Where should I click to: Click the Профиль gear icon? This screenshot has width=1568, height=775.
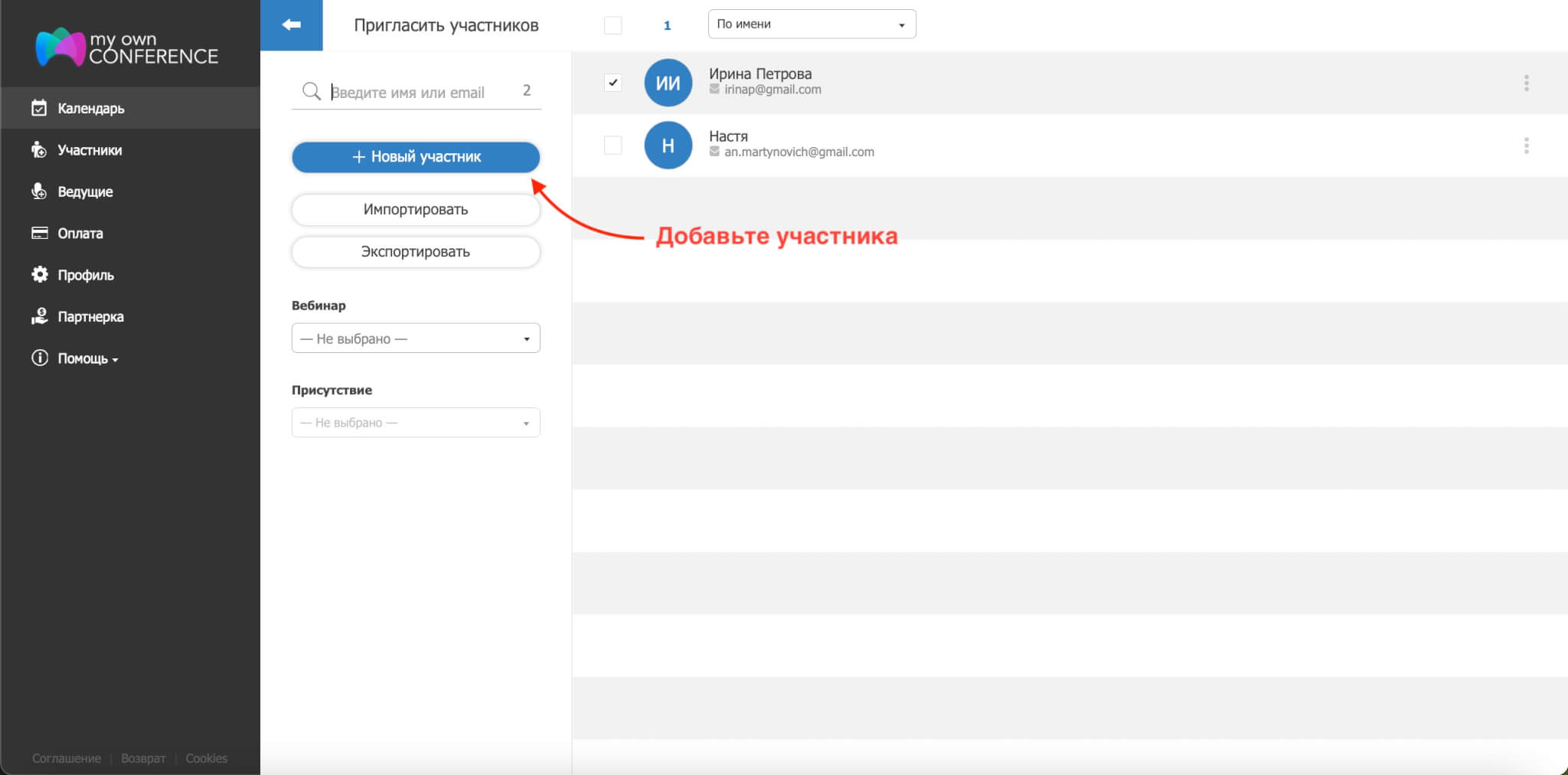tap(39, 274)
